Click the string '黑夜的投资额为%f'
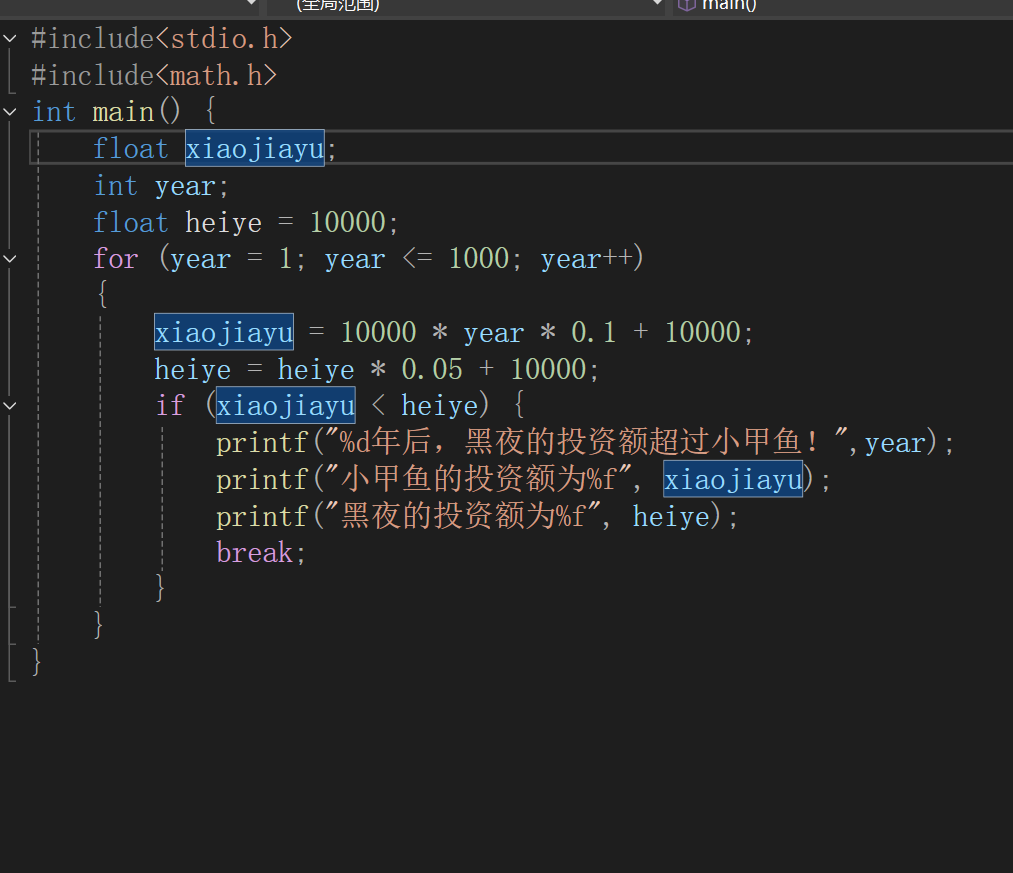 (463, 516)
